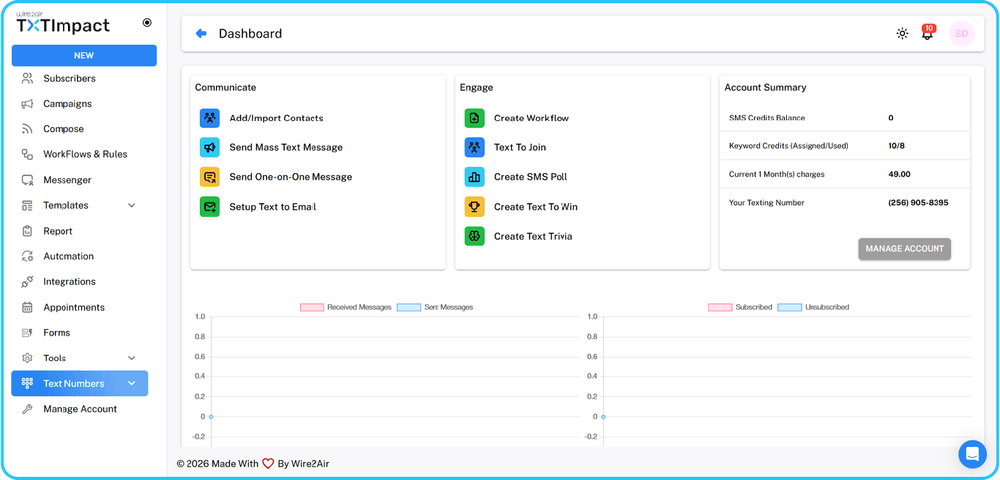Click the Add/Import Contacts icon
The width and height of the screenshot is (1000, 480).
pos(209,118)
